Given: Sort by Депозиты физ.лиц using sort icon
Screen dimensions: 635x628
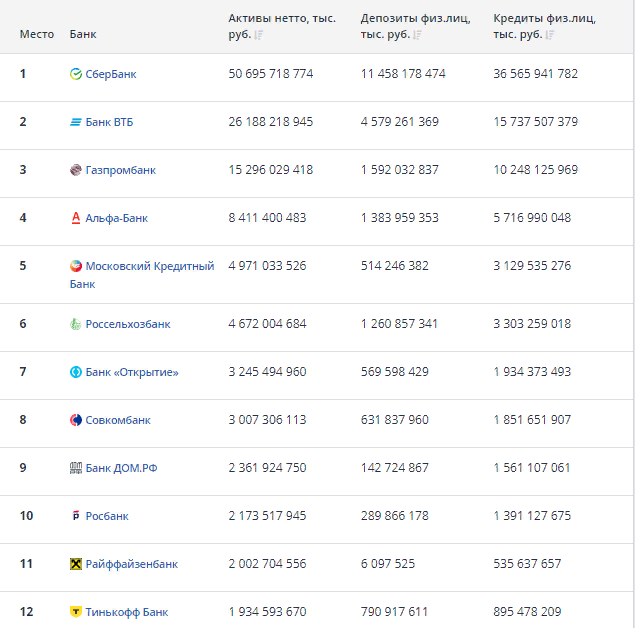Looking at the screenshot, I should (418, 35).
